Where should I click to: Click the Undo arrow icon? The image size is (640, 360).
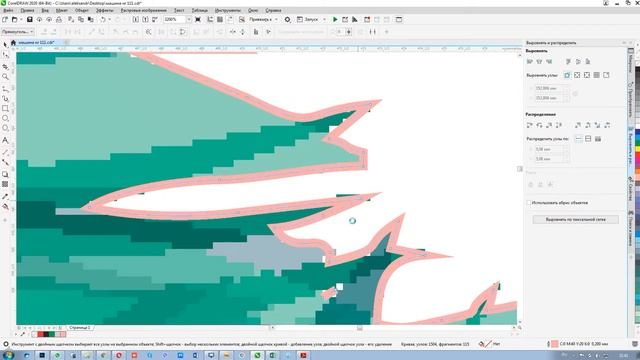[x=103, y=19]
